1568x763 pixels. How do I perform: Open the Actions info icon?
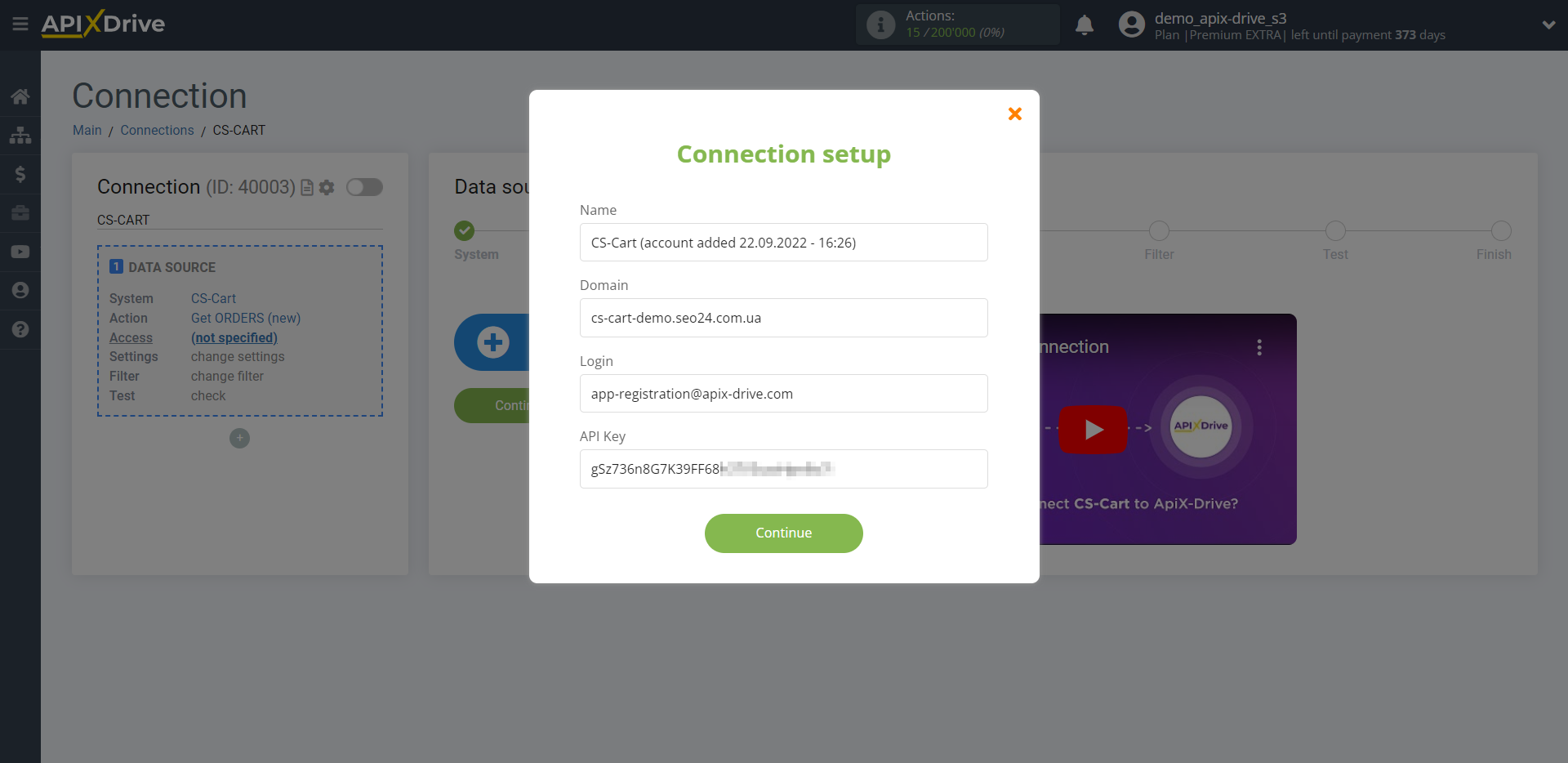pyautogui.click(x=880, y=25)
